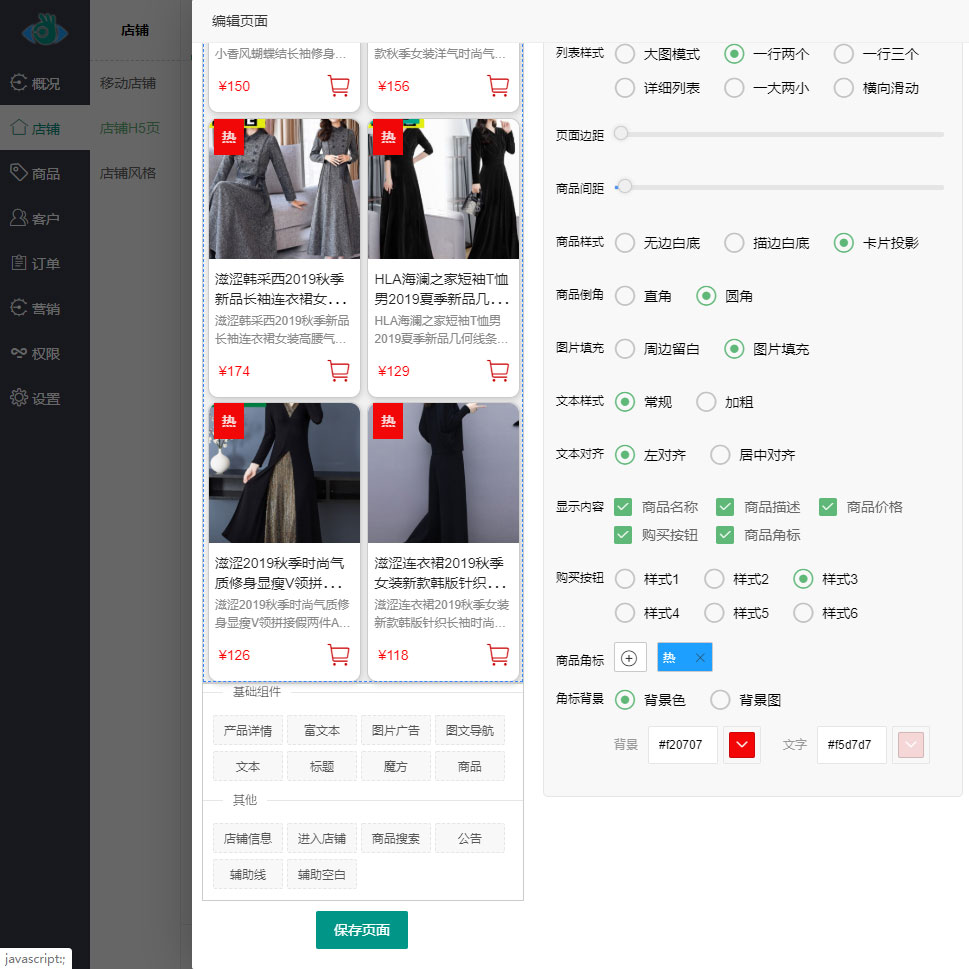Click the 保存页面 button
969x969 pixels.
tap(361, 930)
